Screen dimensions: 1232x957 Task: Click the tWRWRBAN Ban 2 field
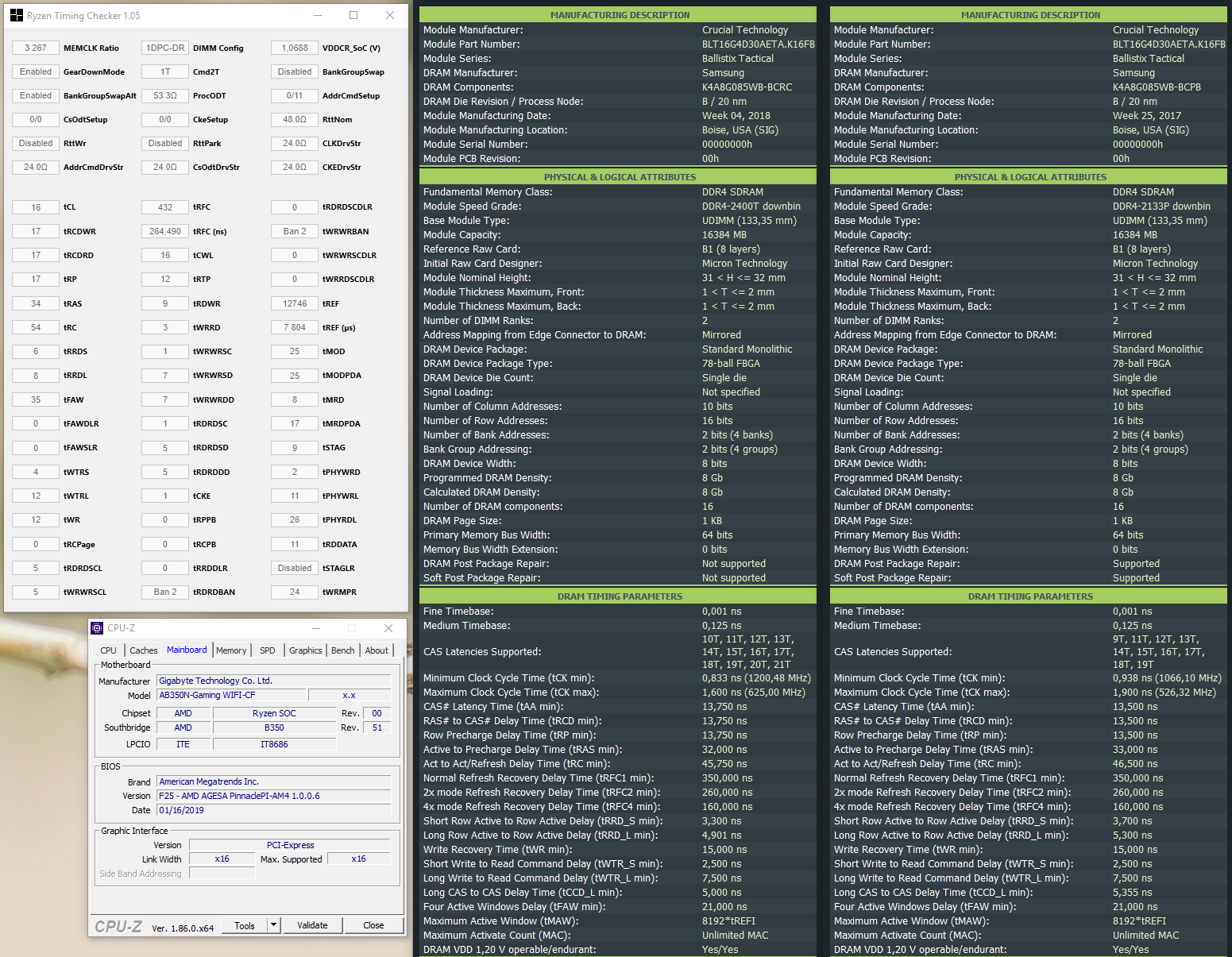pos(295,231)
